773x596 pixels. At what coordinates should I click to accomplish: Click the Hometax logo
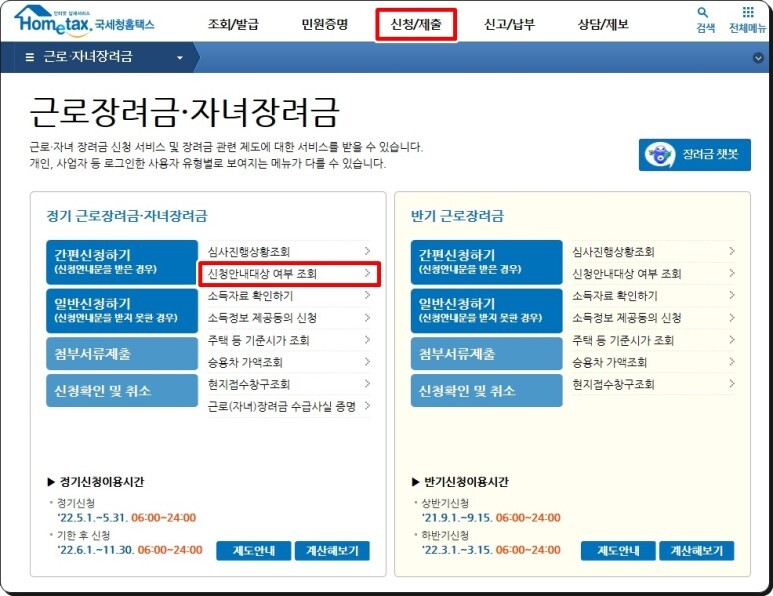point(84,21)
